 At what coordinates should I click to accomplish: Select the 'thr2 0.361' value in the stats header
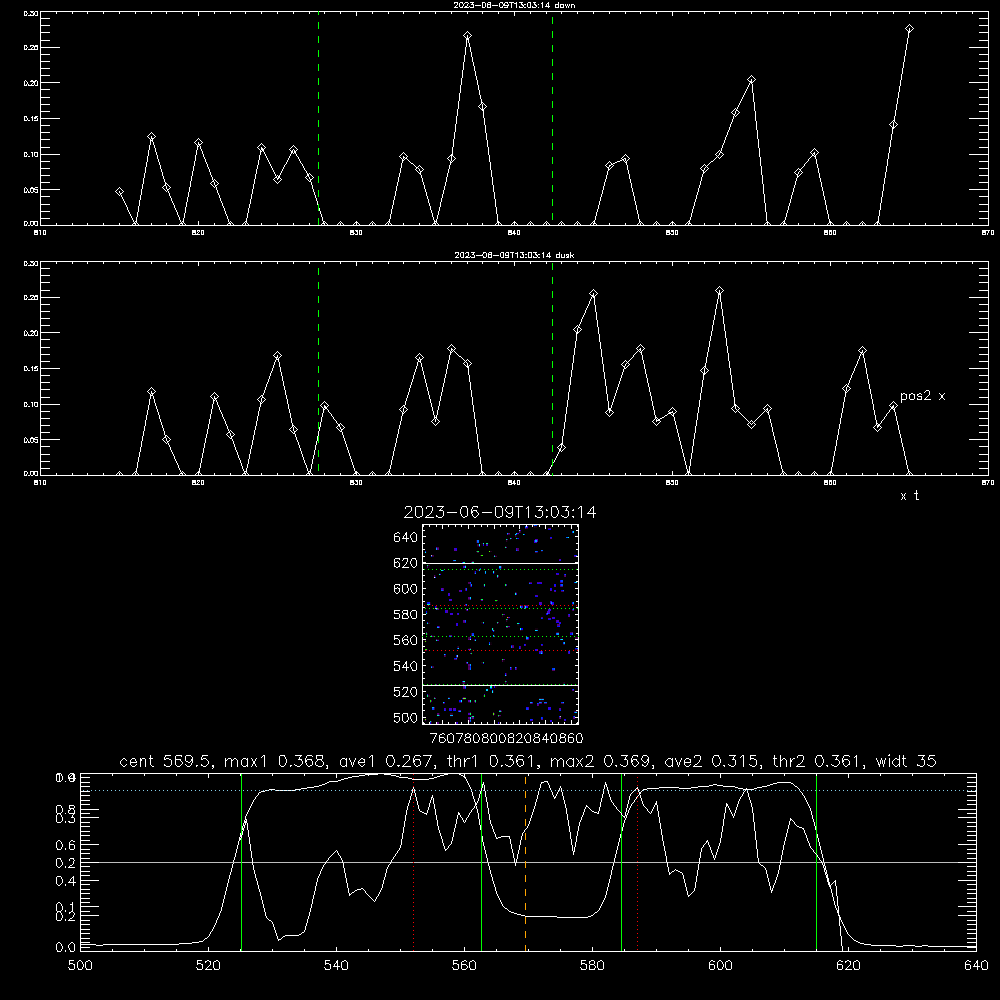(x=818, y=761)
